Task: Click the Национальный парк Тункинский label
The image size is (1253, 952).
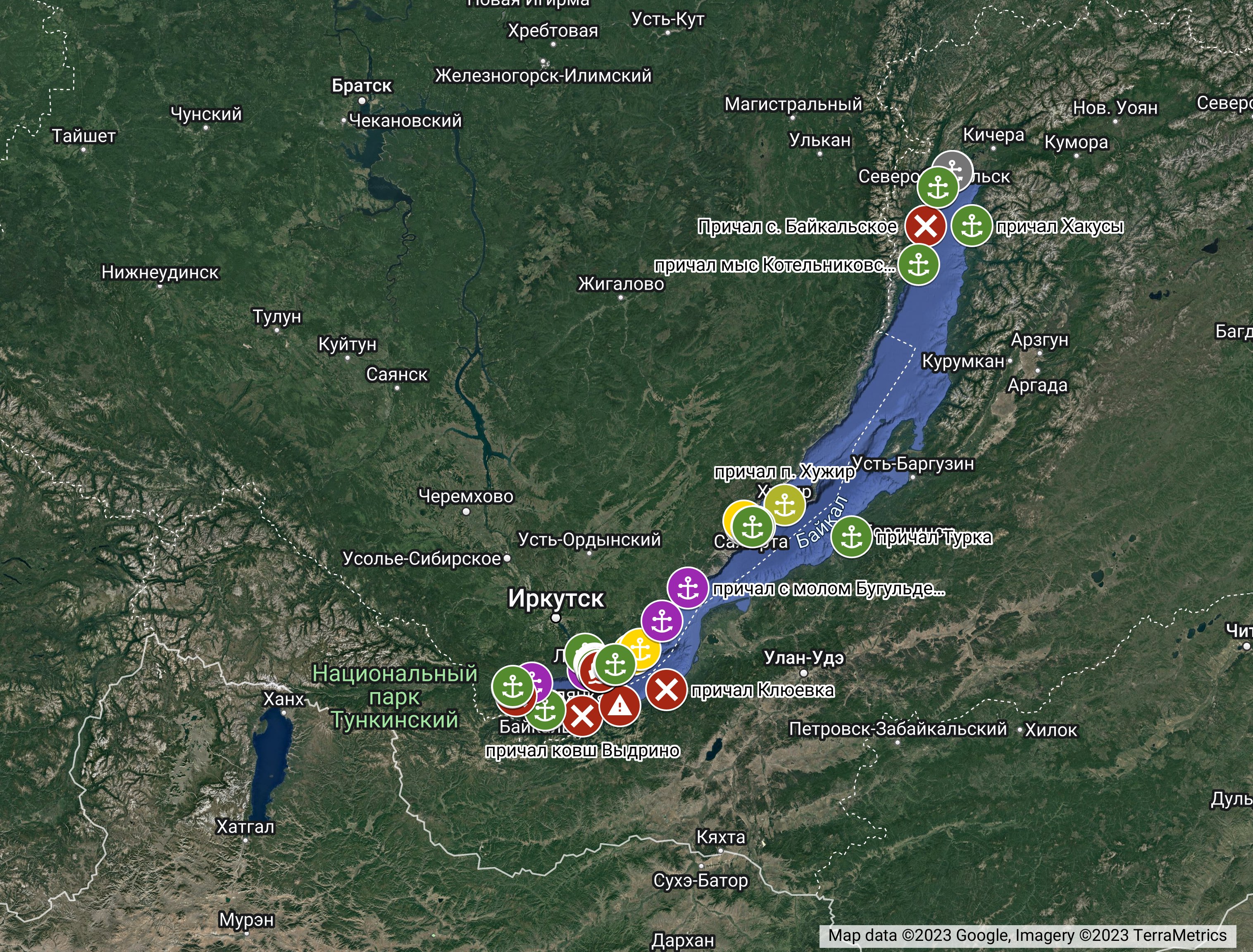Action: [394, 696]
